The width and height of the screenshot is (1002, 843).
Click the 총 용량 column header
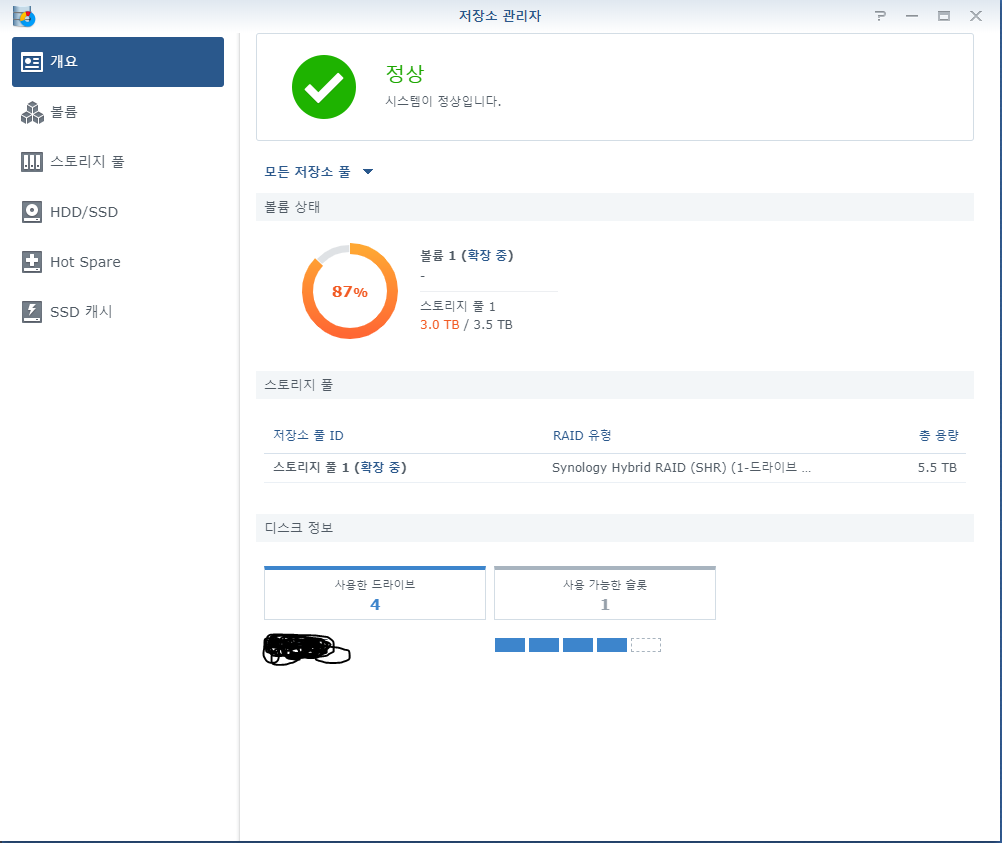click(939, 435)
